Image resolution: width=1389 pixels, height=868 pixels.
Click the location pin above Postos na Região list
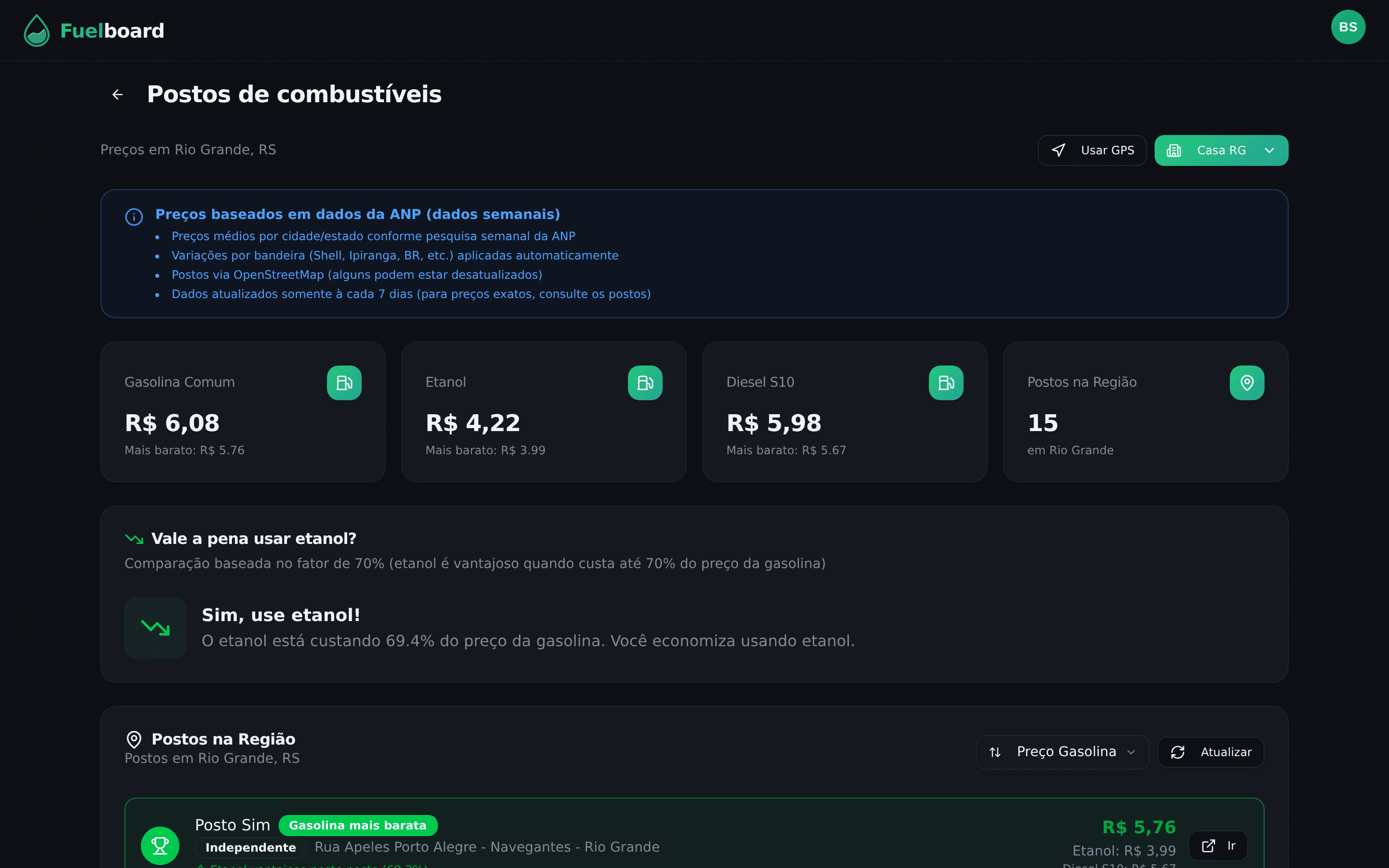pos(134,739)
